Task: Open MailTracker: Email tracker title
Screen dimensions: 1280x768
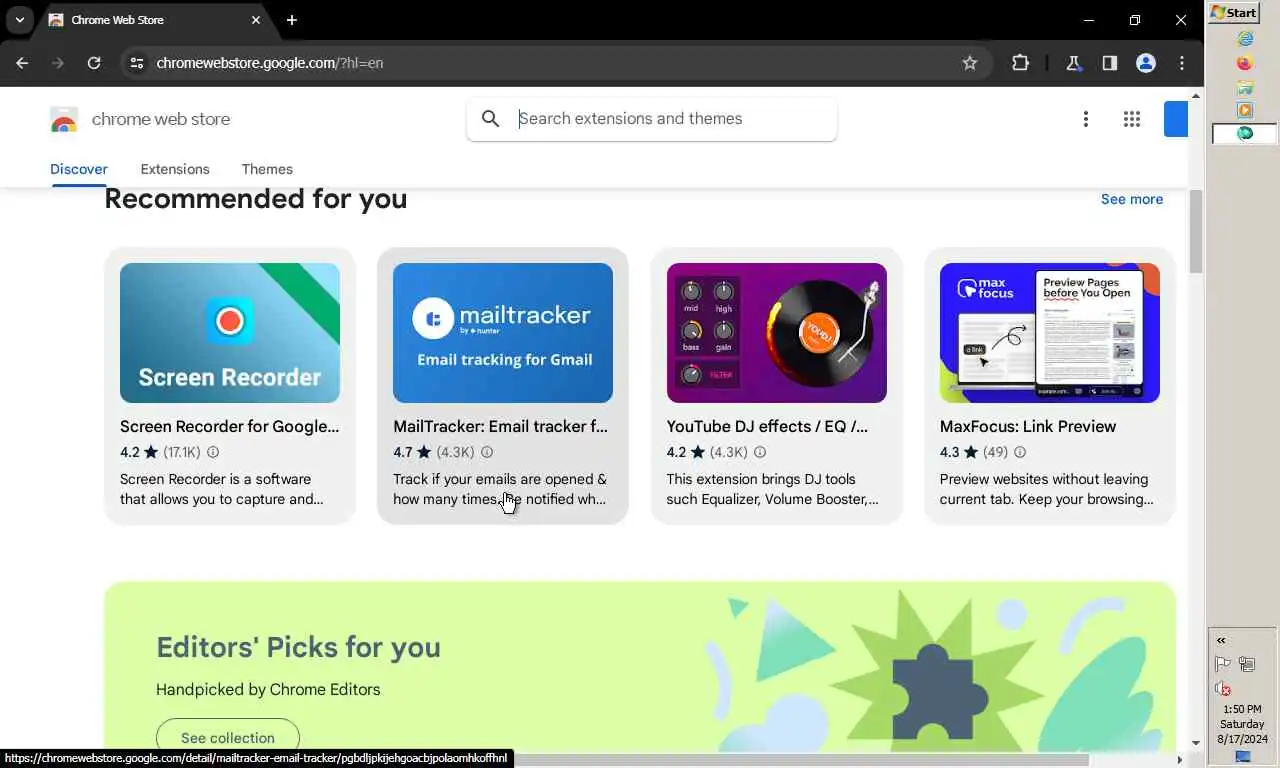Action: (500, 426)
